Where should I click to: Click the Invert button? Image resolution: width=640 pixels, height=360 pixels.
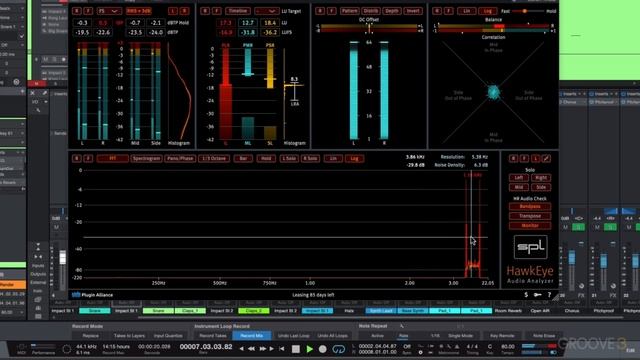pos(413,11)
